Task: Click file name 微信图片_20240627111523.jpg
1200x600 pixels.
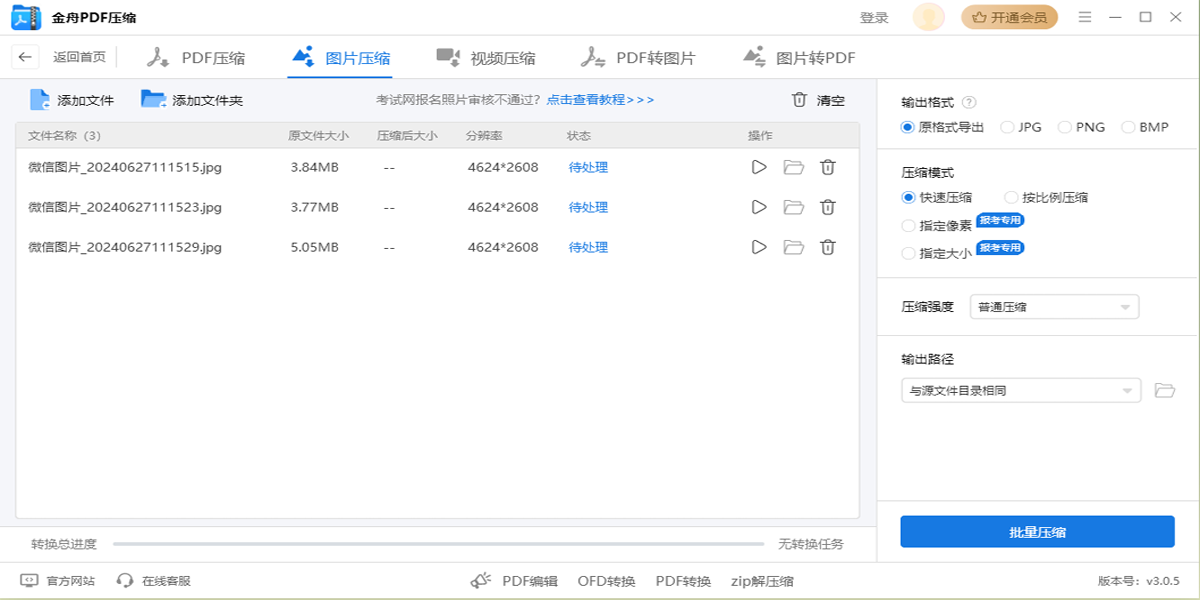Action: pyautogui.click(x=125, y=207)
